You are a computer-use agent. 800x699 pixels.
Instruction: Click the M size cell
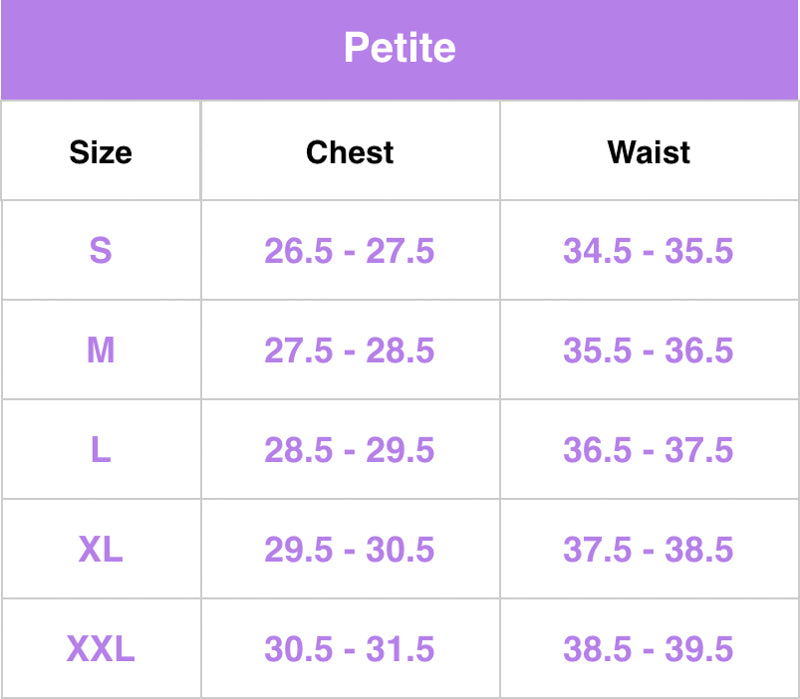coord(100,350)
